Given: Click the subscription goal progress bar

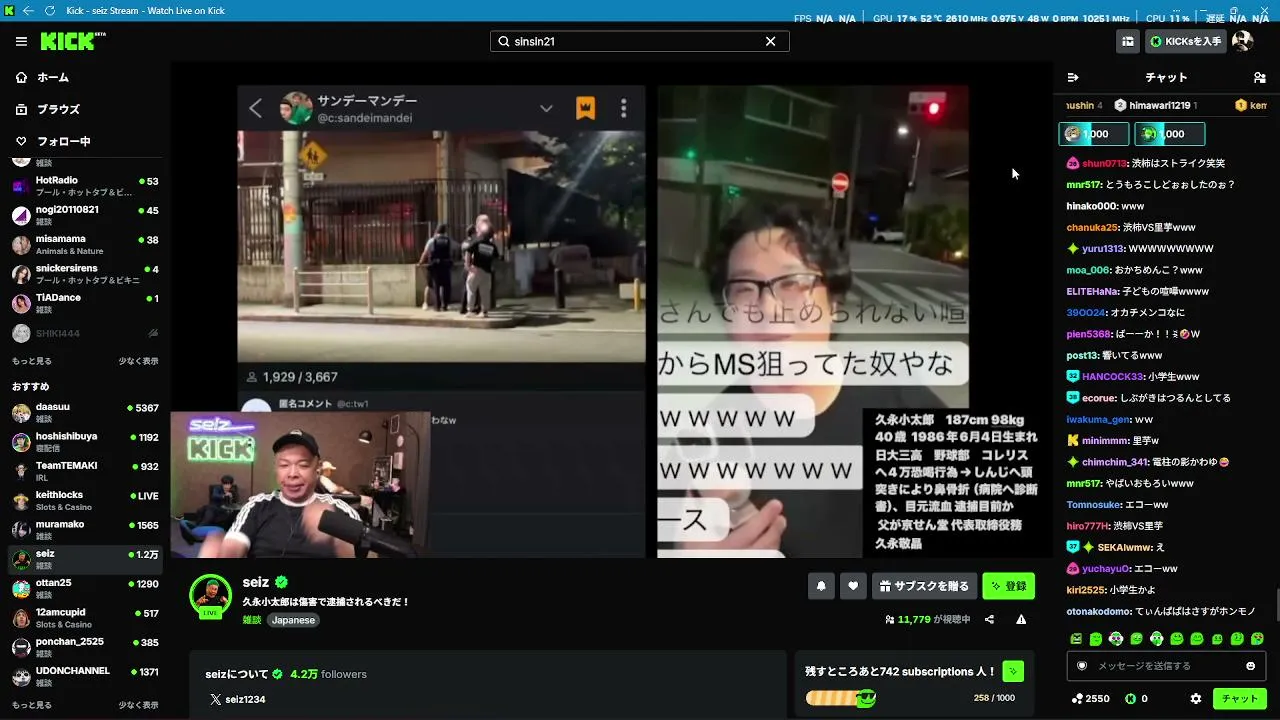Looking at the screenshot, I should [x=840, y=698].
